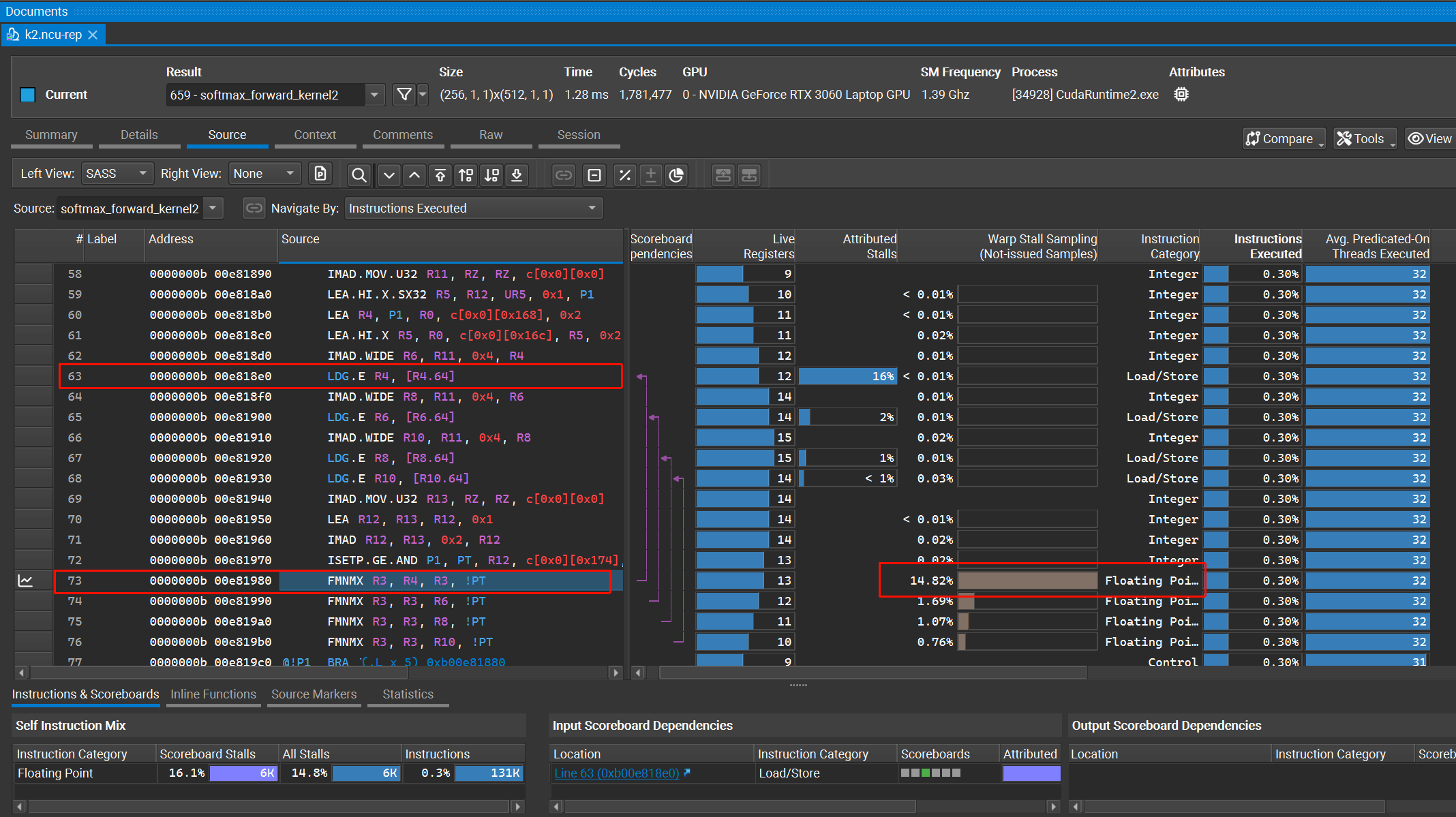
Task: Open Navigate By Instructions Executed dropdown
Action: [x=474, y=208]
